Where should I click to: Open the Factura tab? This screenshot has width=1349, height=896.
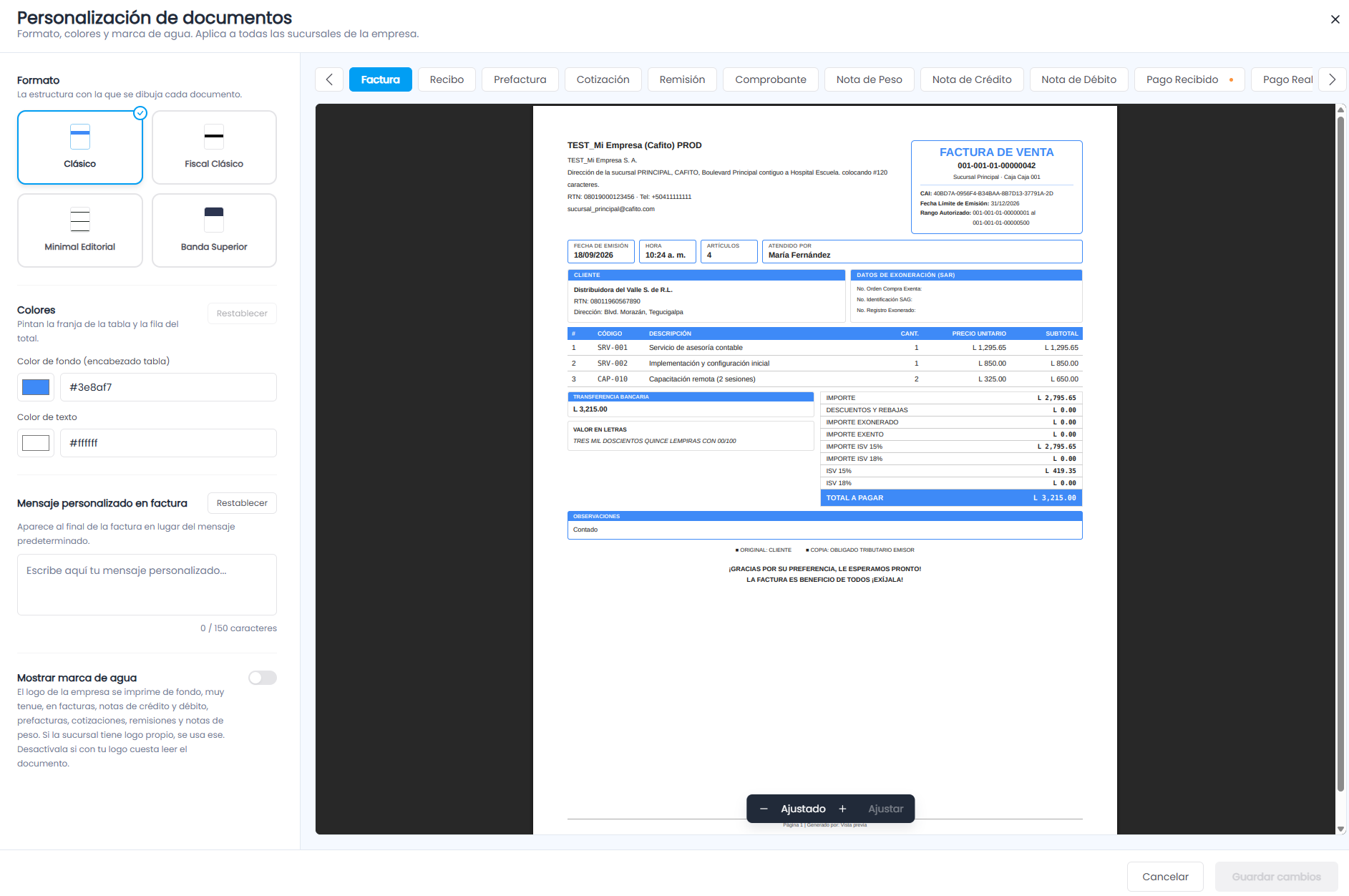point(381,79)
